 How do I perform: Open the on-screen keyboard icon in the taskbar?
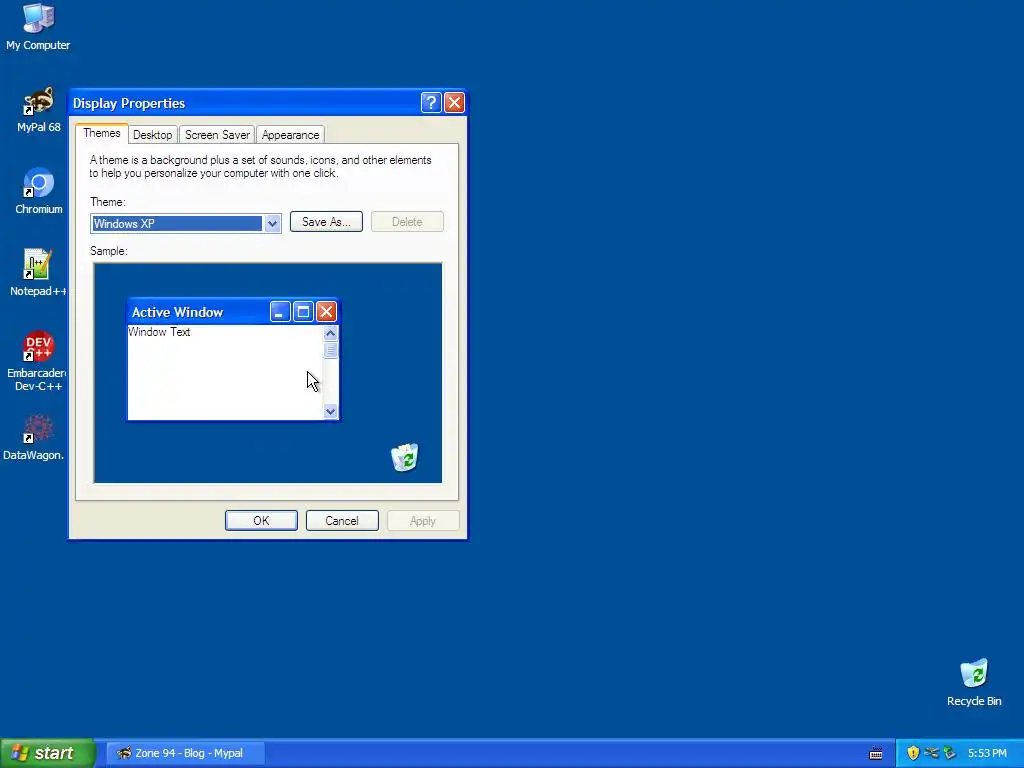pos(876,754)
